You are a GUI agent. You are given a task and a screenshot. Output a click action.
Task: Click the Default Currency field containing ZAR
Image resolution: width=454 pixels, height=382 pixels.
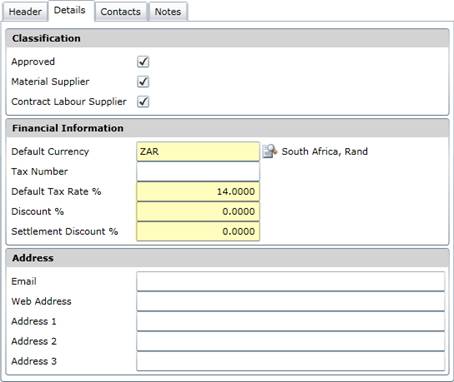point(198,152)
